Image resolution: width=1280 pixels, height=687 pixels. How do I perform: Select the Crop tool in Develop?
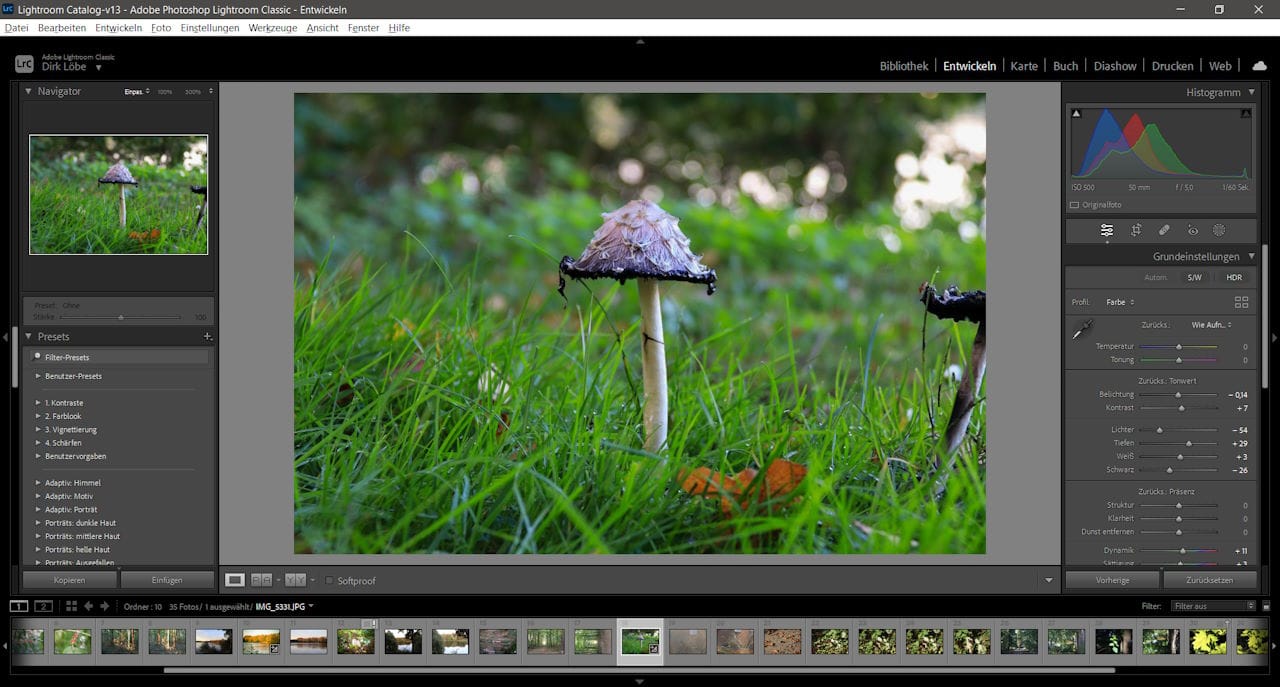pyautogui.click(x=1136, y=230)
